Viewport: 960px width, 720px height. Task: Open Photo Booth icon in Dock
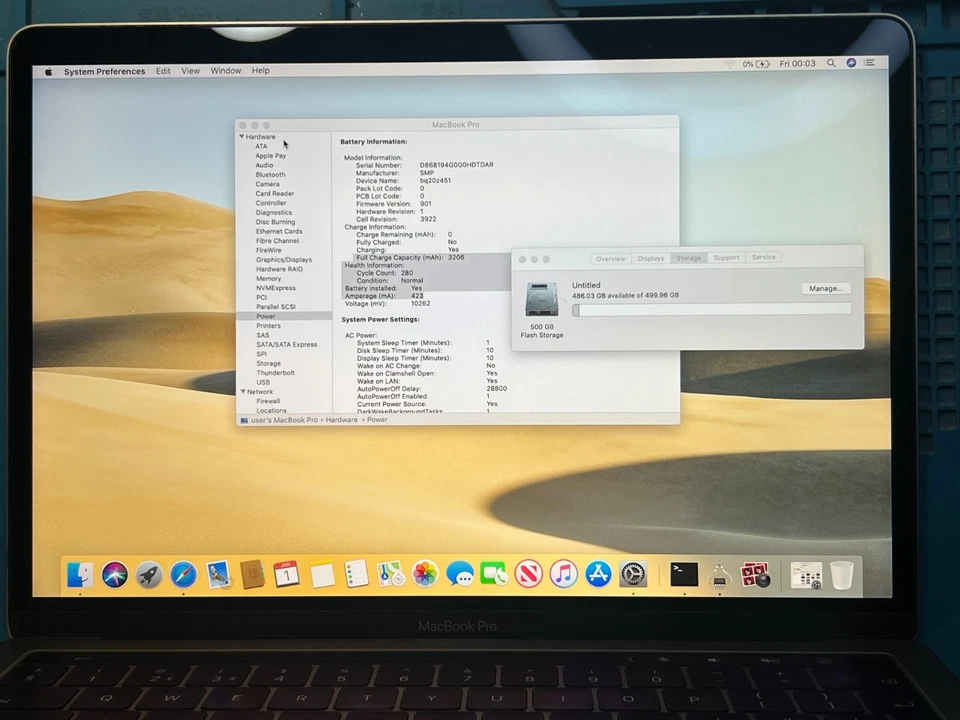coord(755,574)
